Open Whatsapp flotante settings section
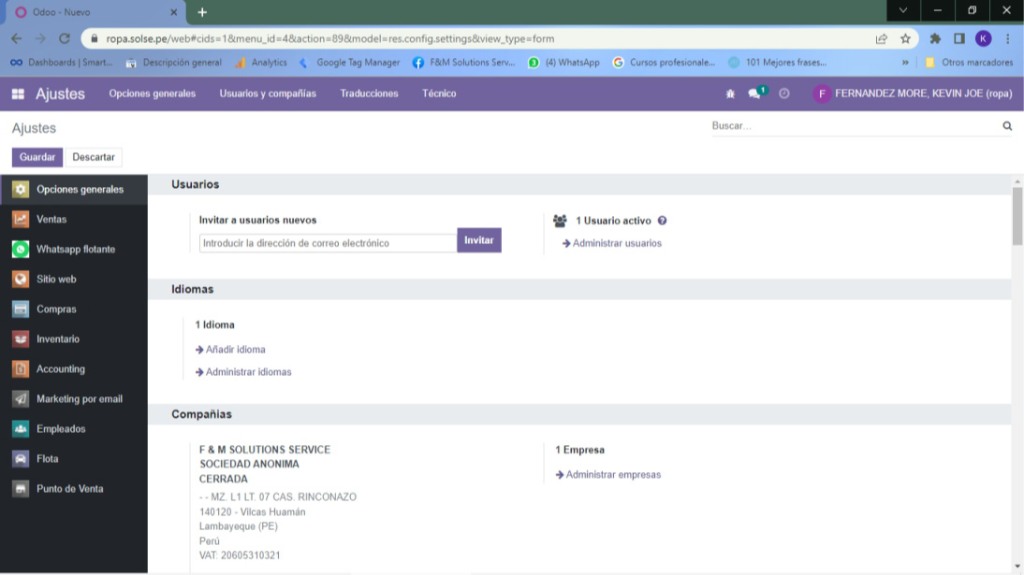Screen dimensions: 1024x575 [74, 249]
